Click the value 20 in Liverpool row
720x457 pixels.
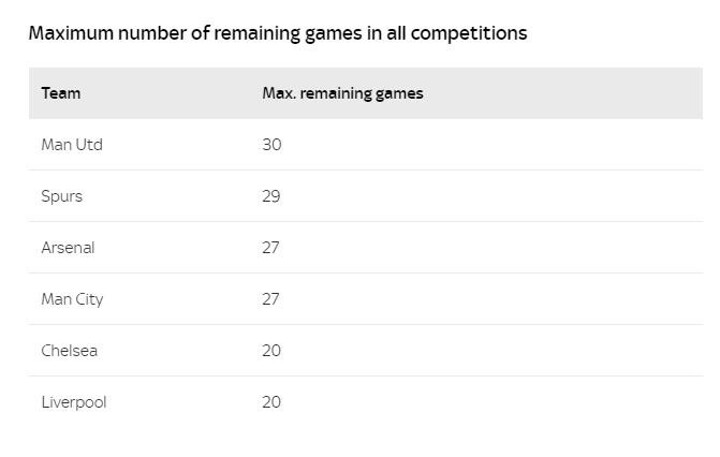point(271,402)
